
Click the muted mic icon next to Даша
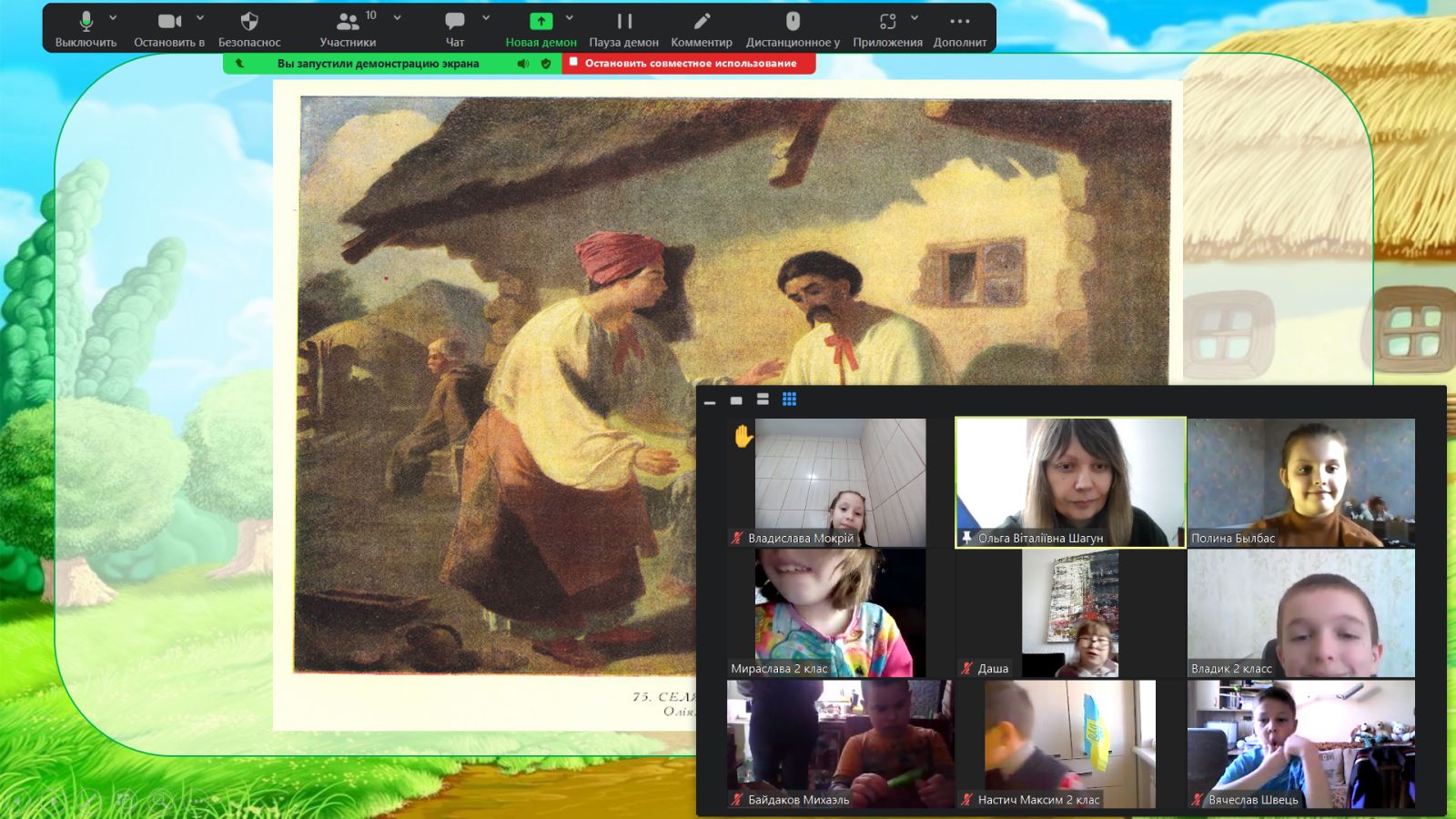click(x=967, y=668)
